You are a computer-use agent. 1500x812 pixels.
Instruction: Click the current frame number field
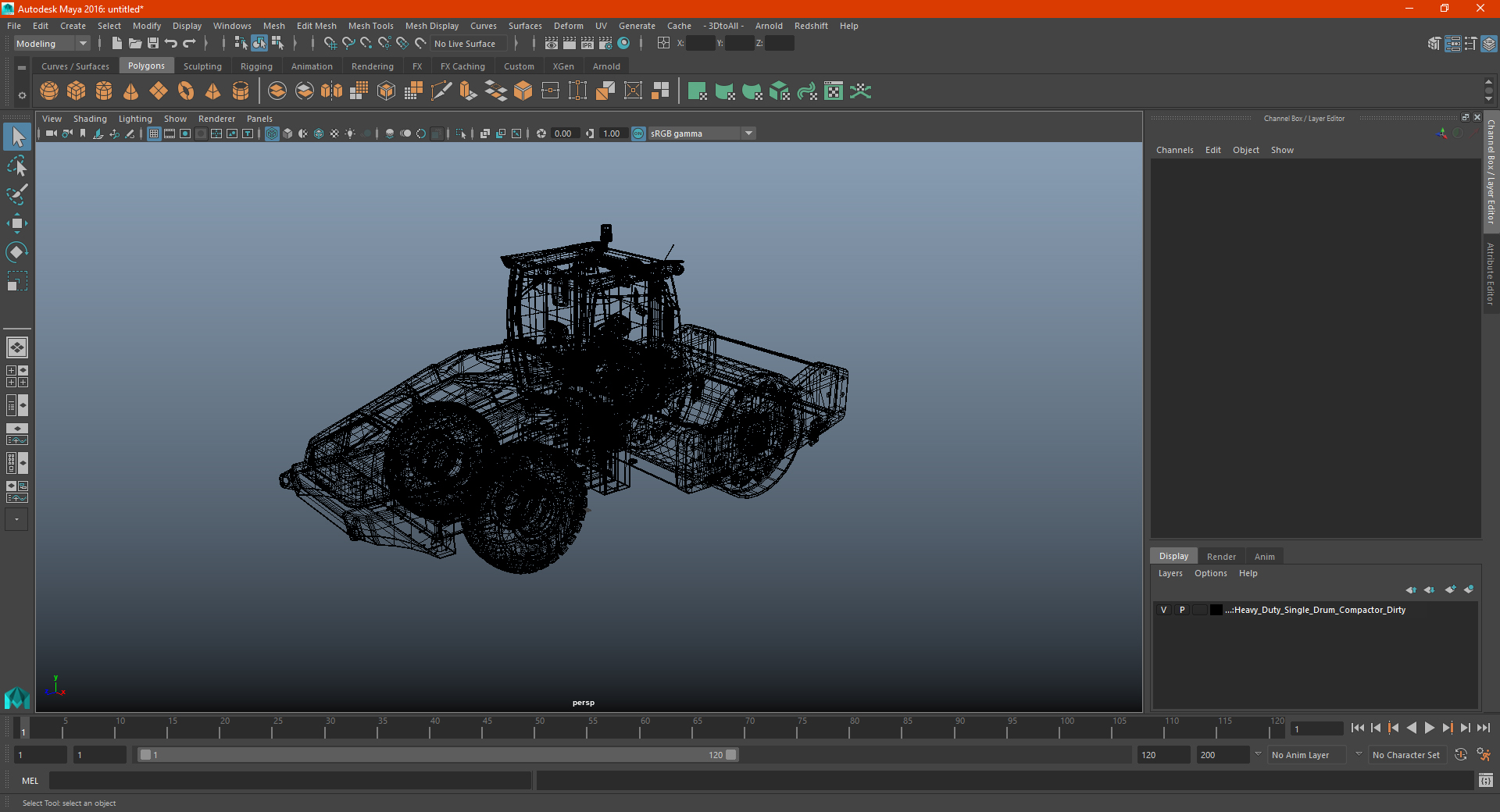click(1317, 729)
